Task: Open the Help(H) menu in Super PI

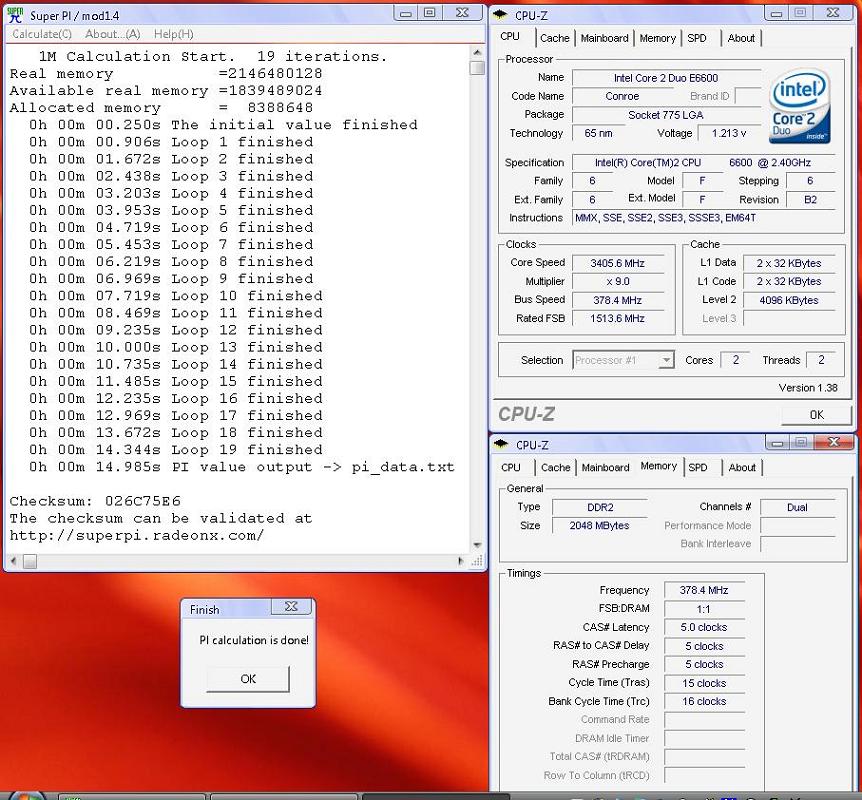Action: pyautogui.click(x=173, y=34)
